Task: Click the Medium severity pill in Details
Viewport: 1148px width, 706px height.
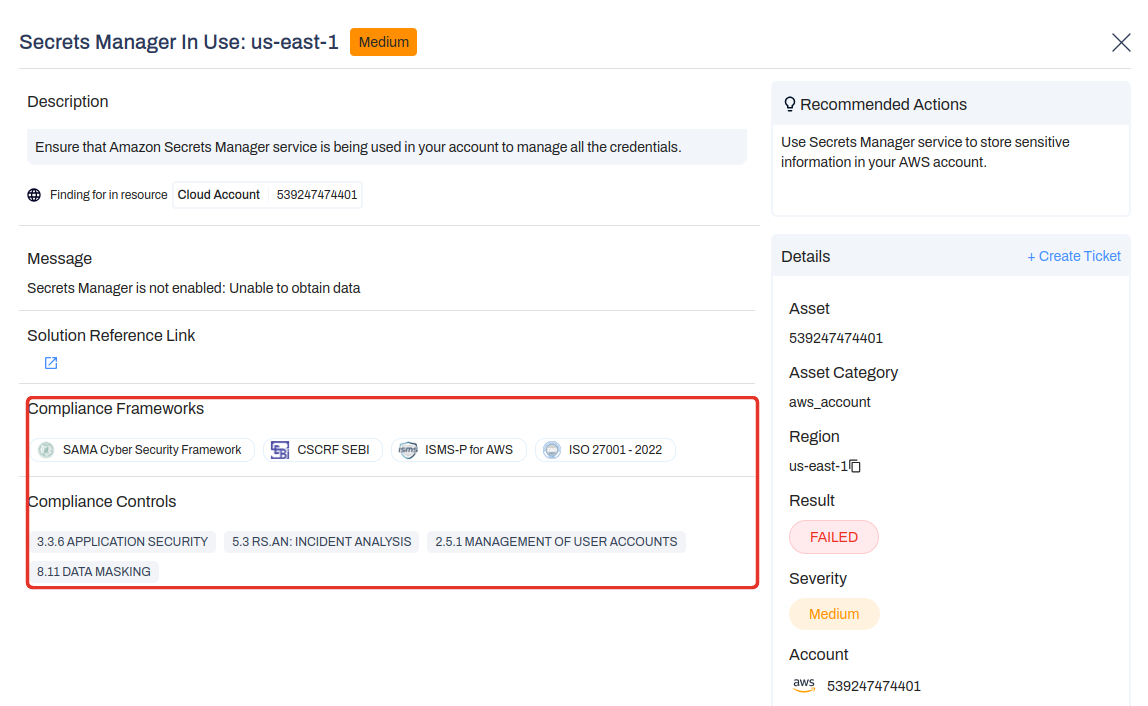Action: [834, 614]
